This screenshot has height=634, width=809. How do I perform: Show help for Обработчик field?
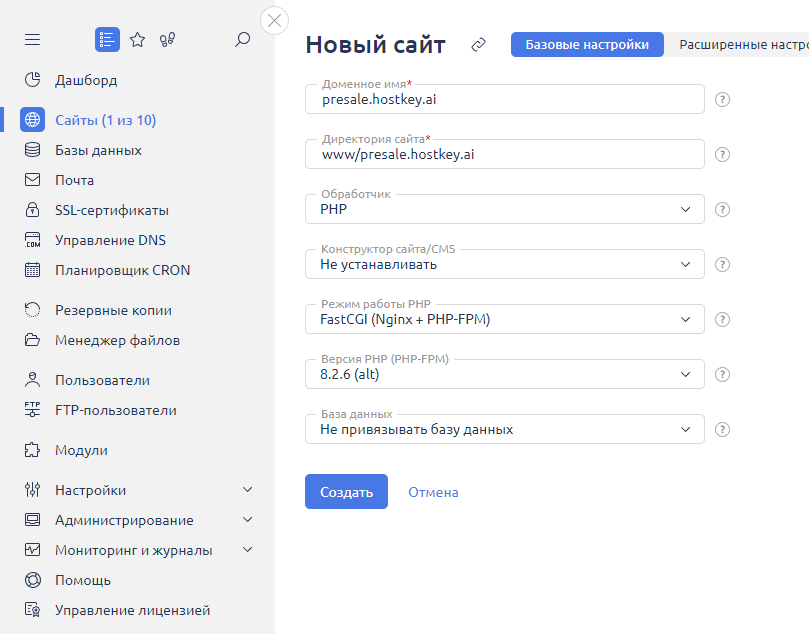pos(722,209)
